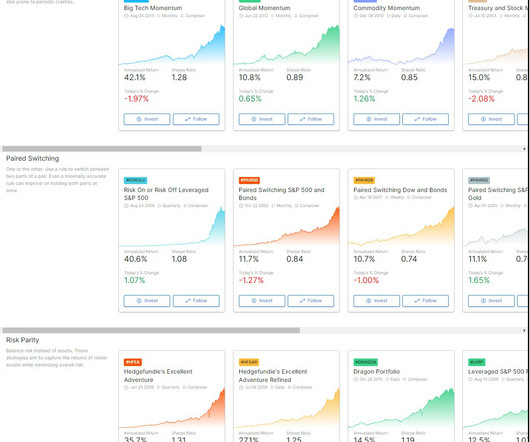
Task: Select the 0.65% today's change value
Action: [250, 99]
